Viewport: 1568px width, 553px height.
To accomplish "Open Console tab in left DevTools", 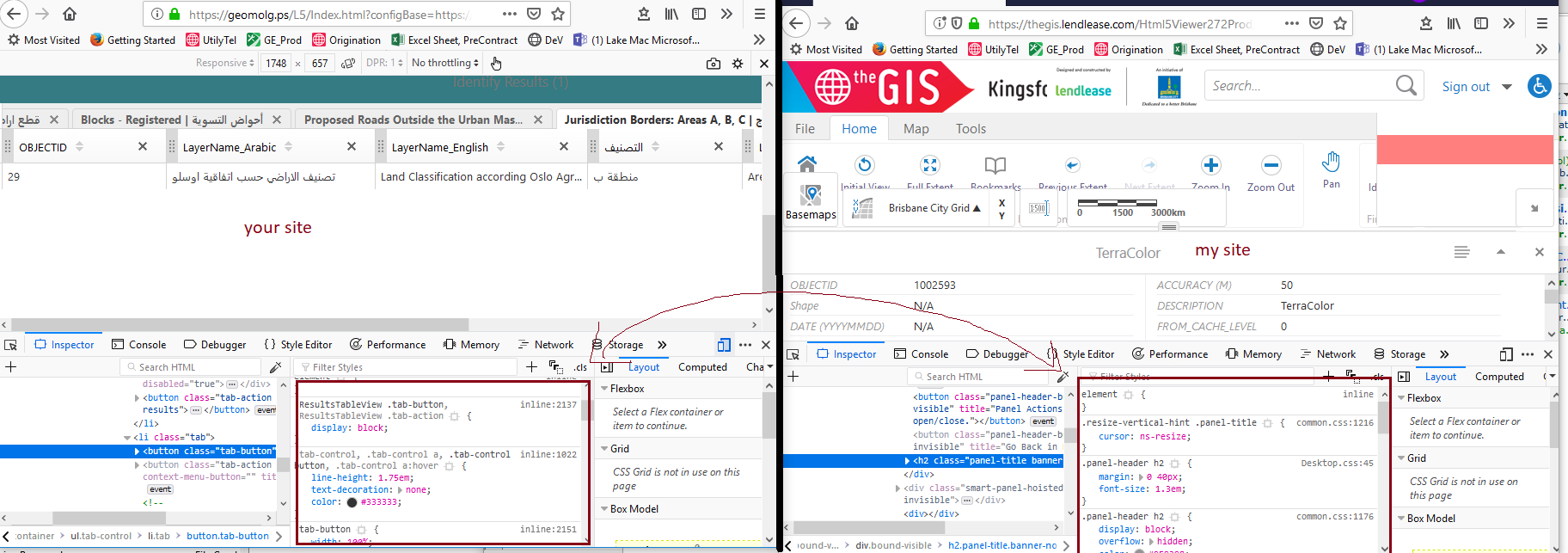I will point(138,345).
